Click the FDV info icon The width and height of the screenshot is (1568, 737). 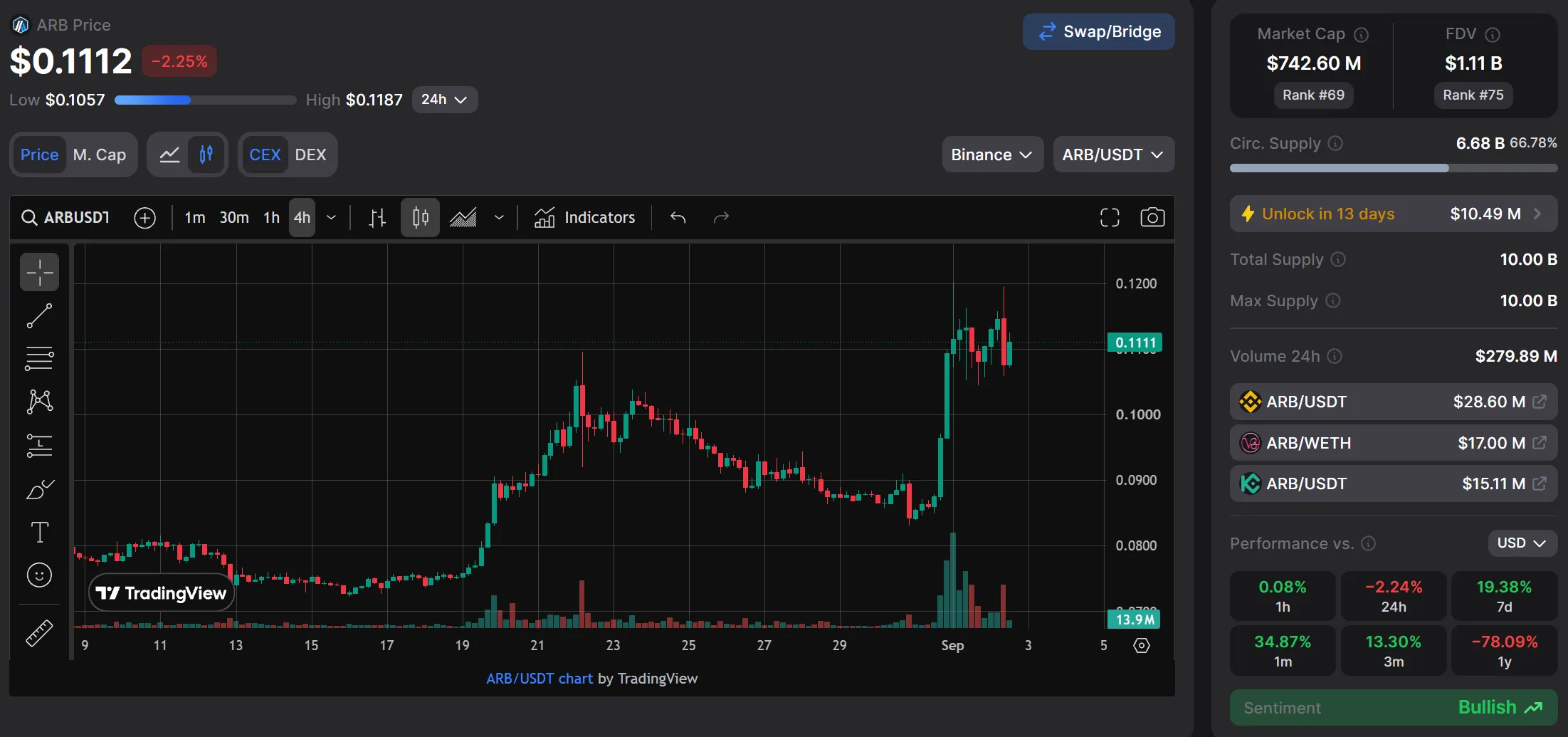pos(1493,34)
